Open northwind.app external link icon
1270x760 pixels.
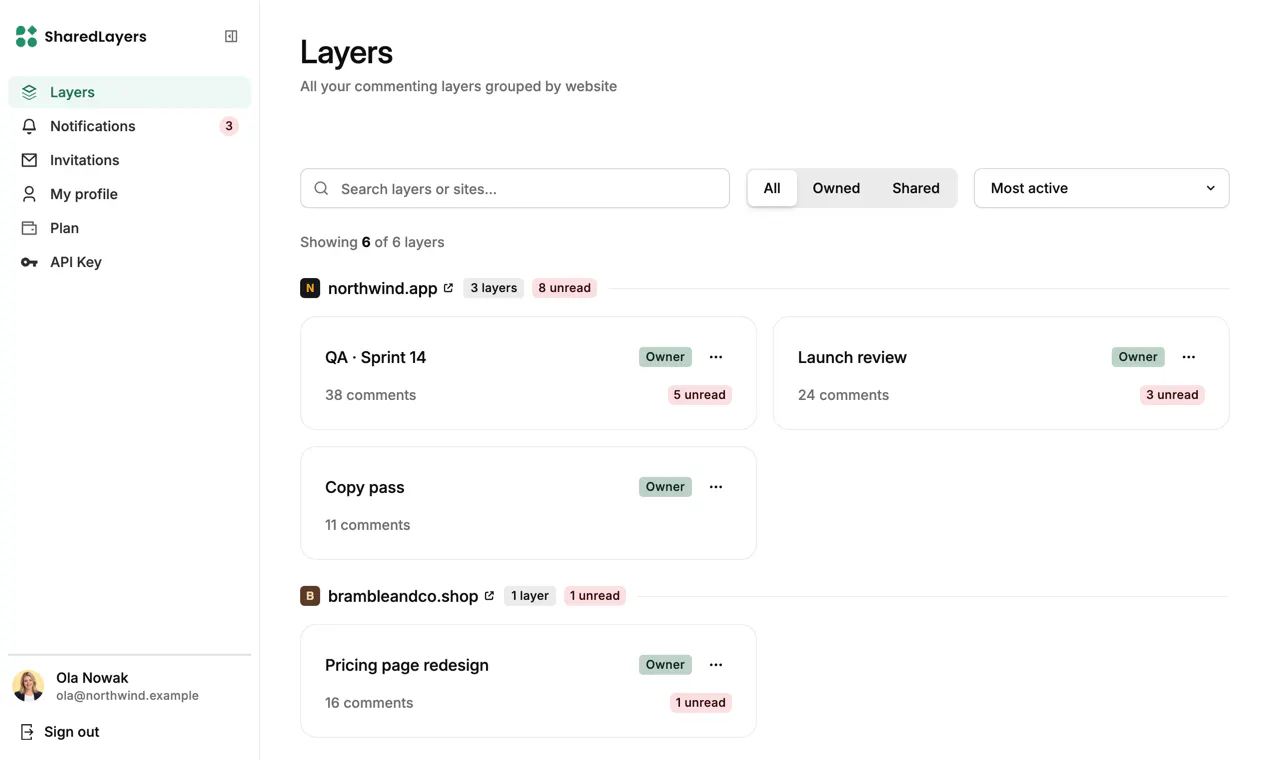tap(448, 288)
